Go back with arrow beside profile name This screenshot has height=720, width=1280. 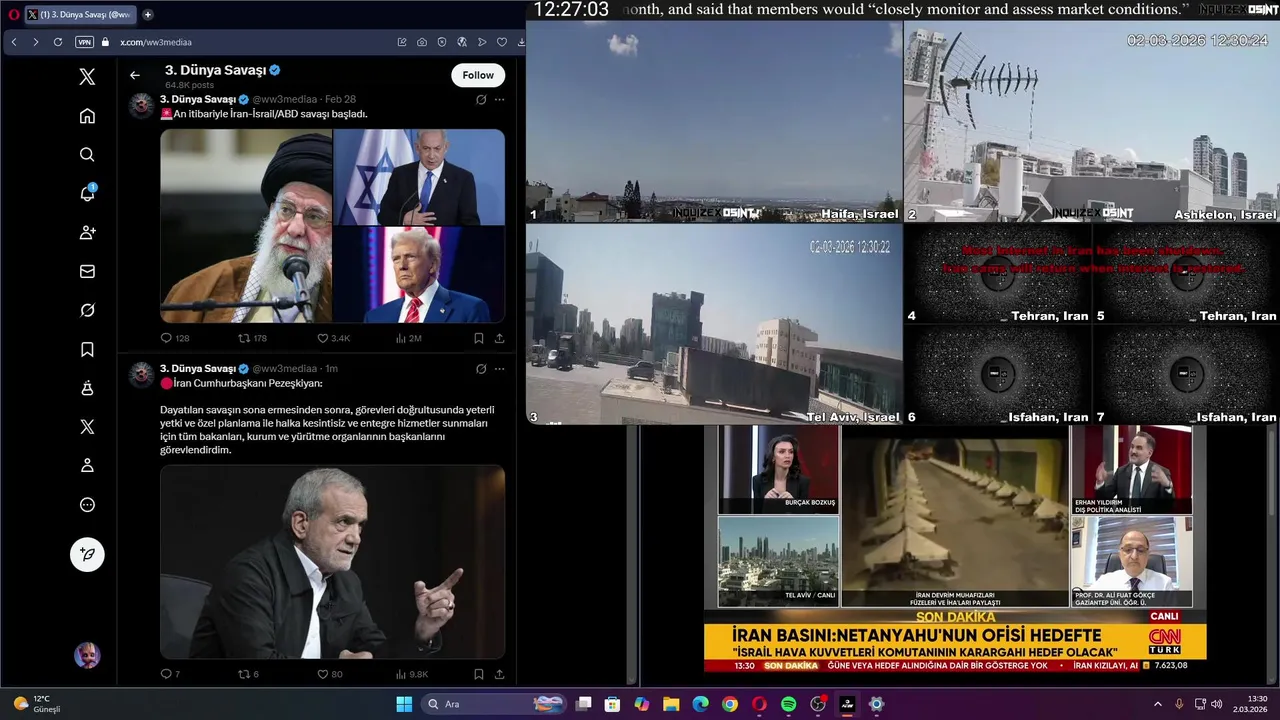click(x=135, y=75)
